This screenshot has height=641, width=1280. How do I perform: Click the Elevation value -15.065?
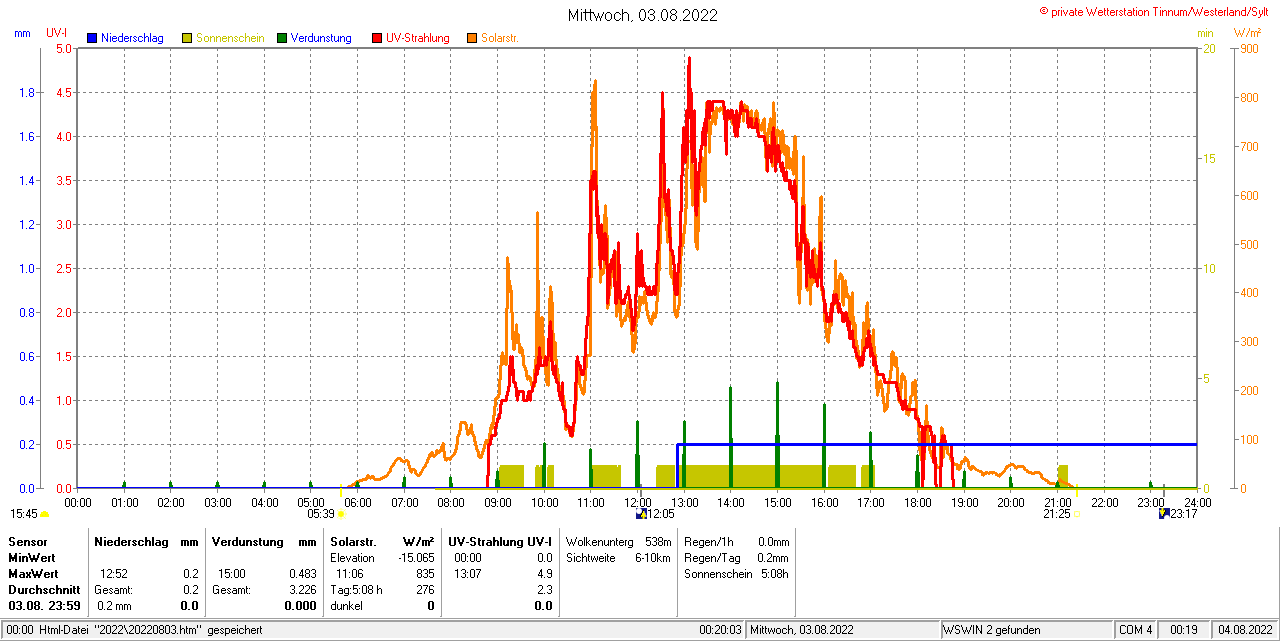416,557
